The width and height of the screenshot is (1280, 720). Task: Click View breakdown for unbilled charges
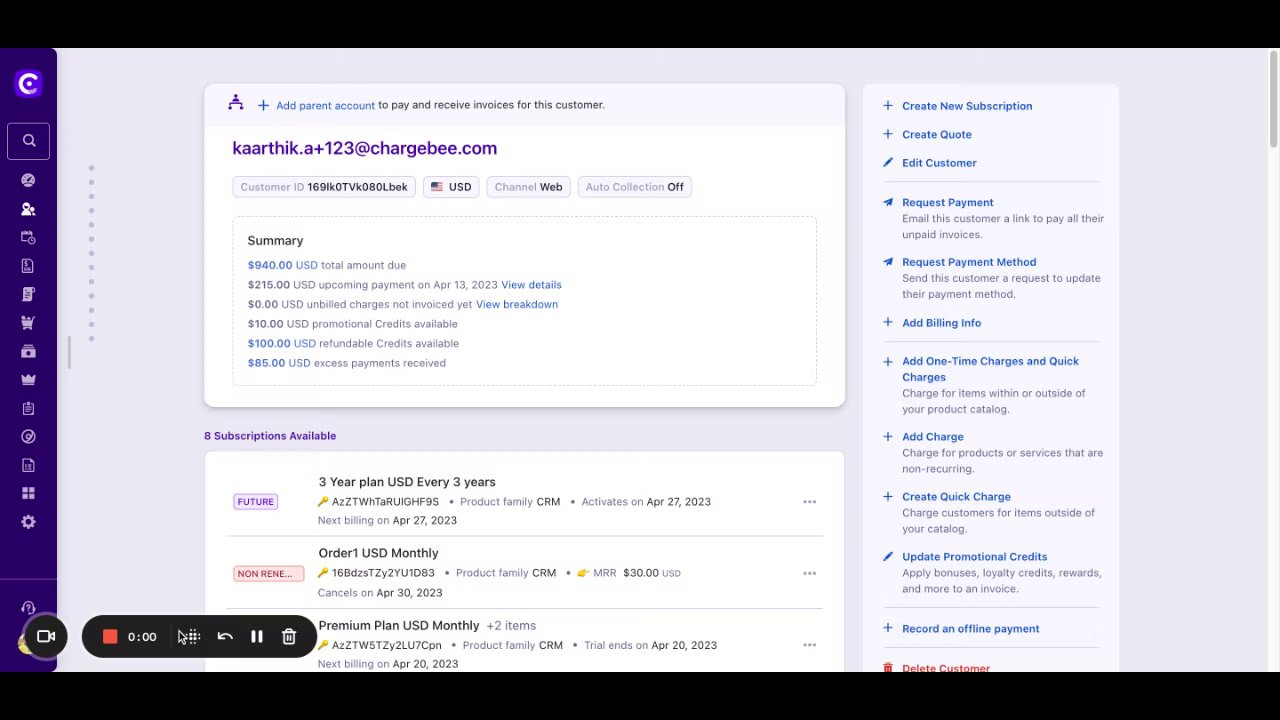(517, 304)
